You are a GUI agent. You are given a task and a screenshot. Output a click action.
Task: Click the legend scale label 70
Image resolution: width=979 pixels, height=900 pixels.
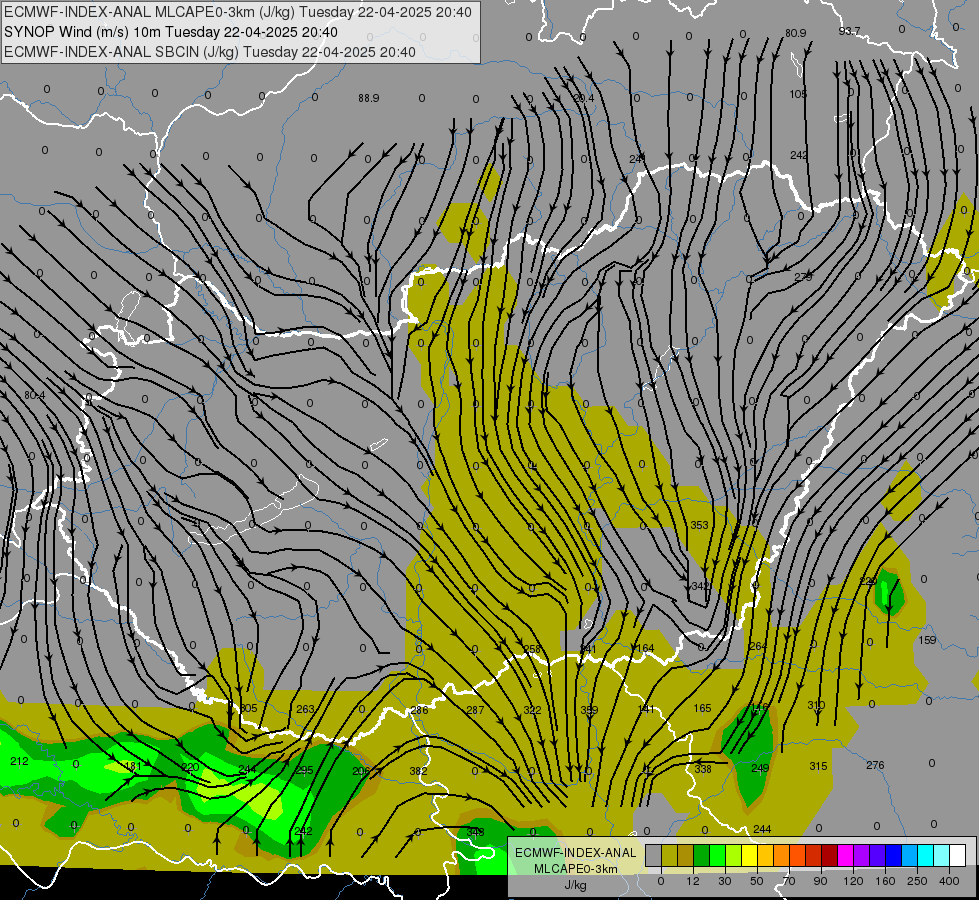789,881
